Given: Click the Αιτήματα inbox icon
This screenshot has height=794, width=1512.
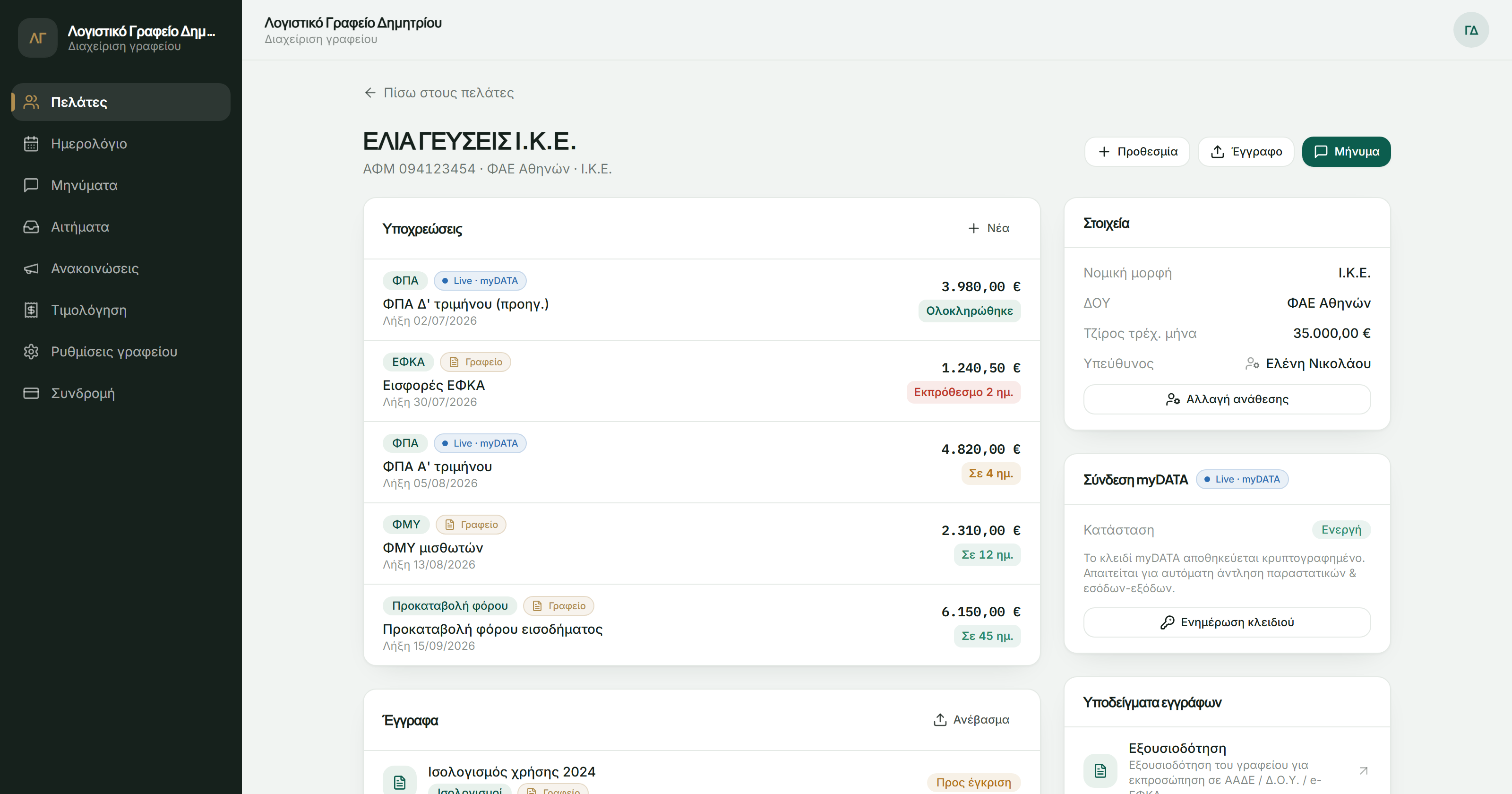Looking at the screenshot, I should 31,227.
